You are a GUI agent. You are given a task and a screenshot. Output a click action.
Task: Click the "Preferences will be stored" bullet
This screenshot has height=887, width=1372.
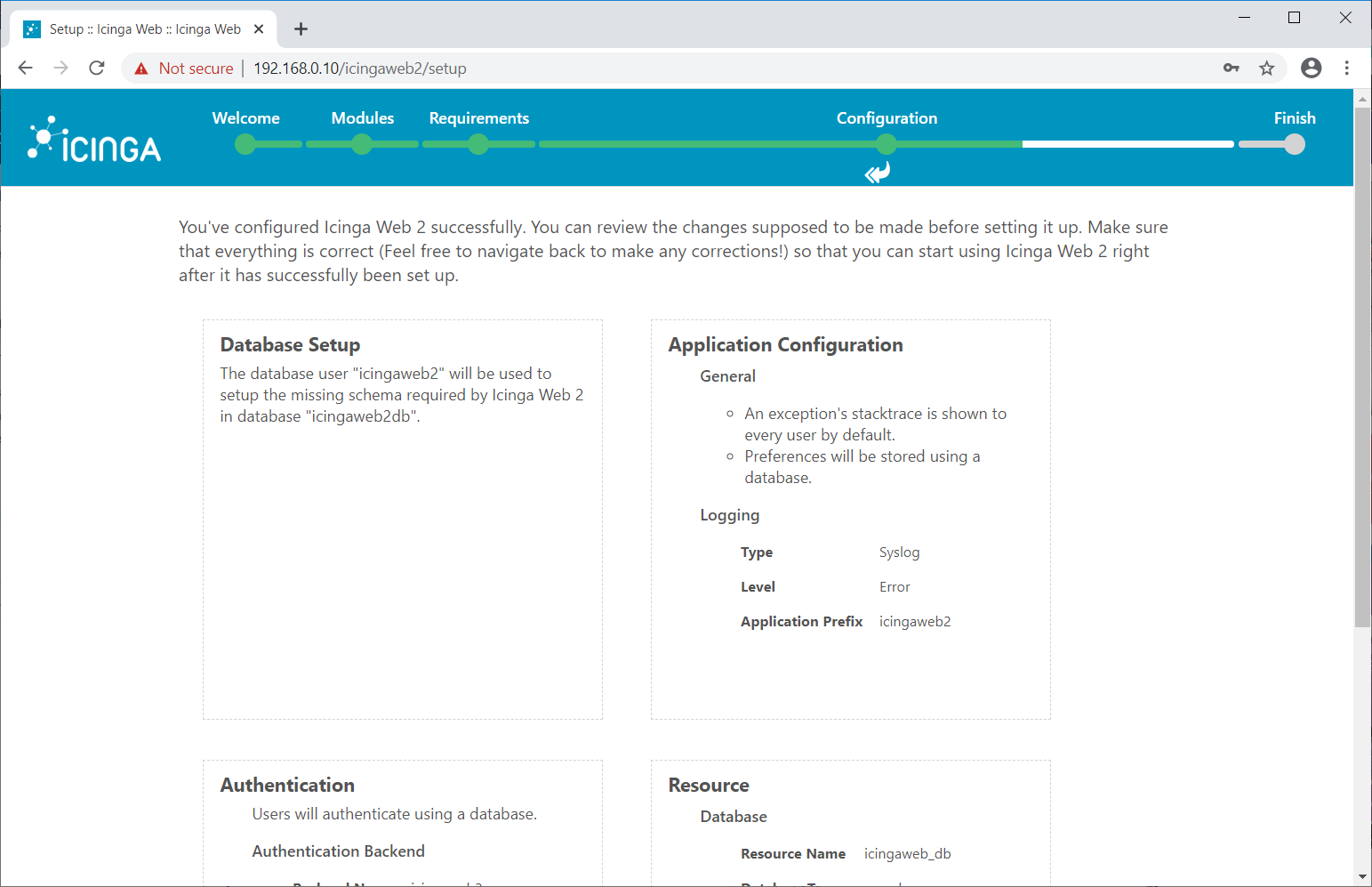863,467
